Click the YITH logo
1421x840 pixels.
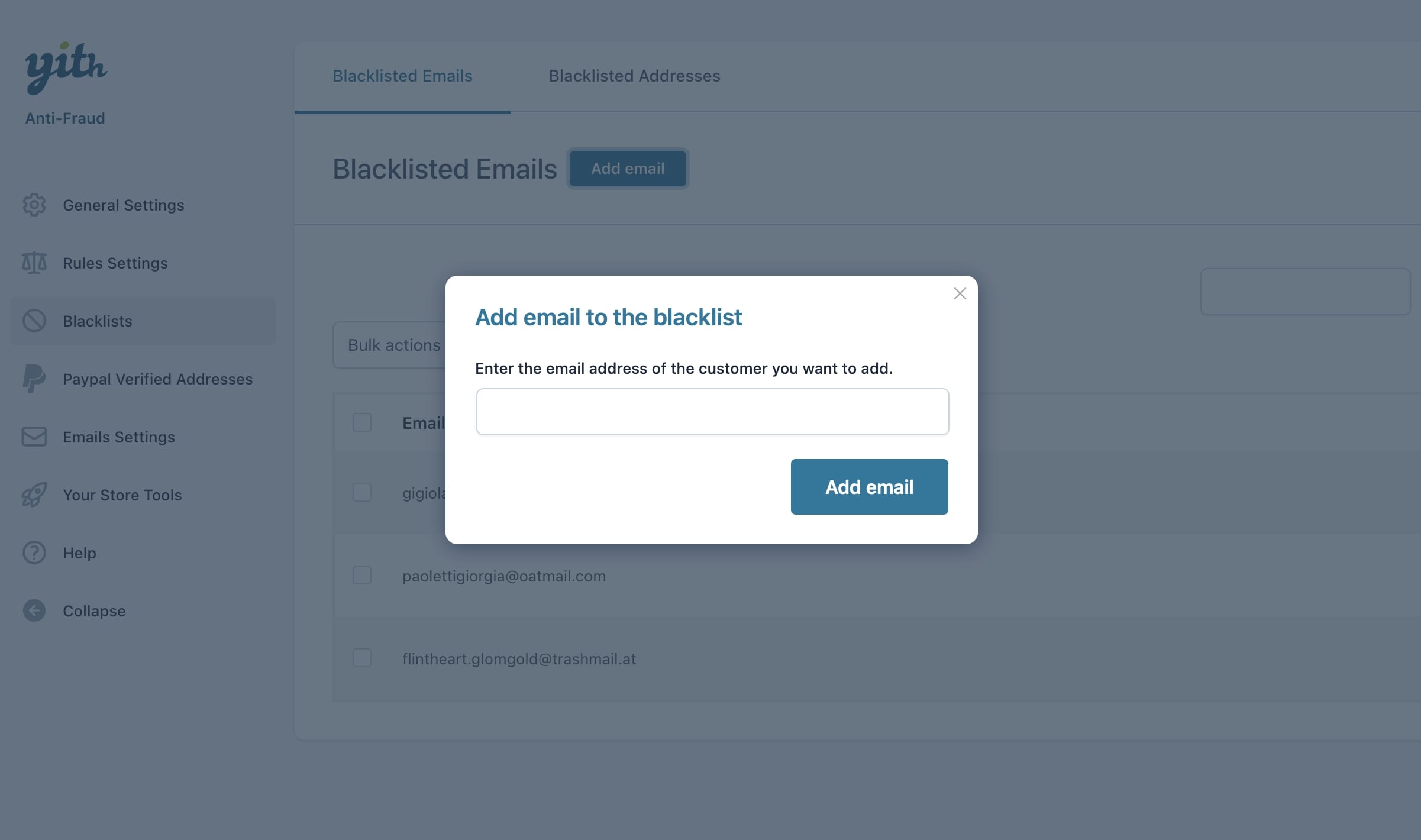[66, 67]
